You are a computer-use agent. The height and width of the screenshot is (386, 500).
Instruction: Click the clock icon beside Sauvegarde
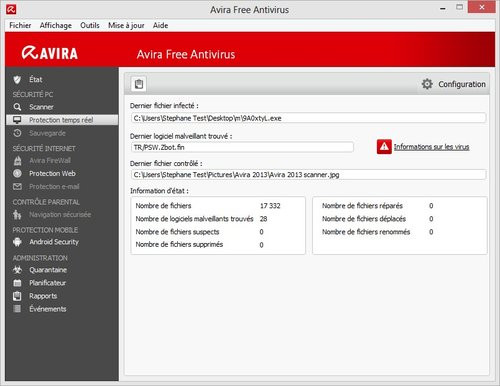[17, 133]
